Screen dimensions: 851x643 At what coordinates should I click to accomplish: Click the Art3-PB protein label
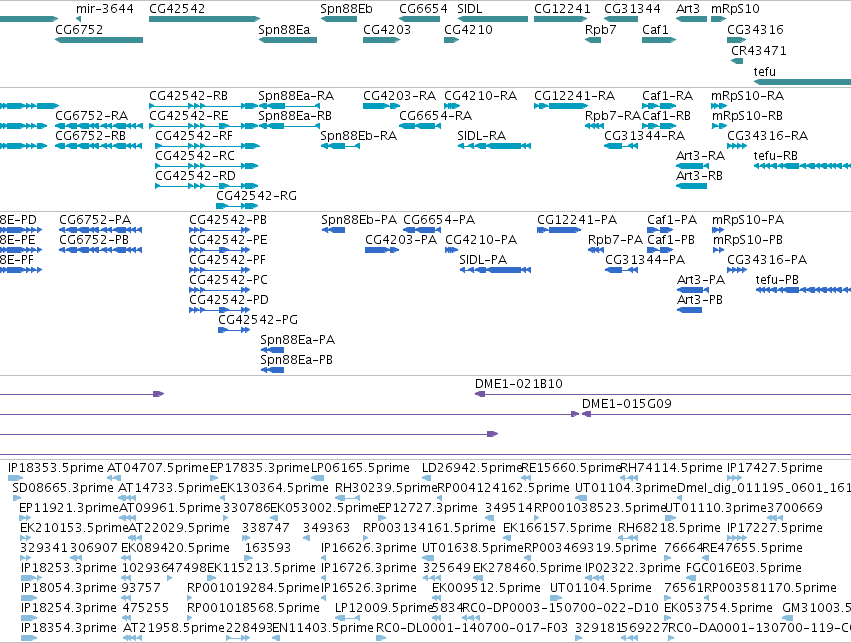[x=700, y=300]
